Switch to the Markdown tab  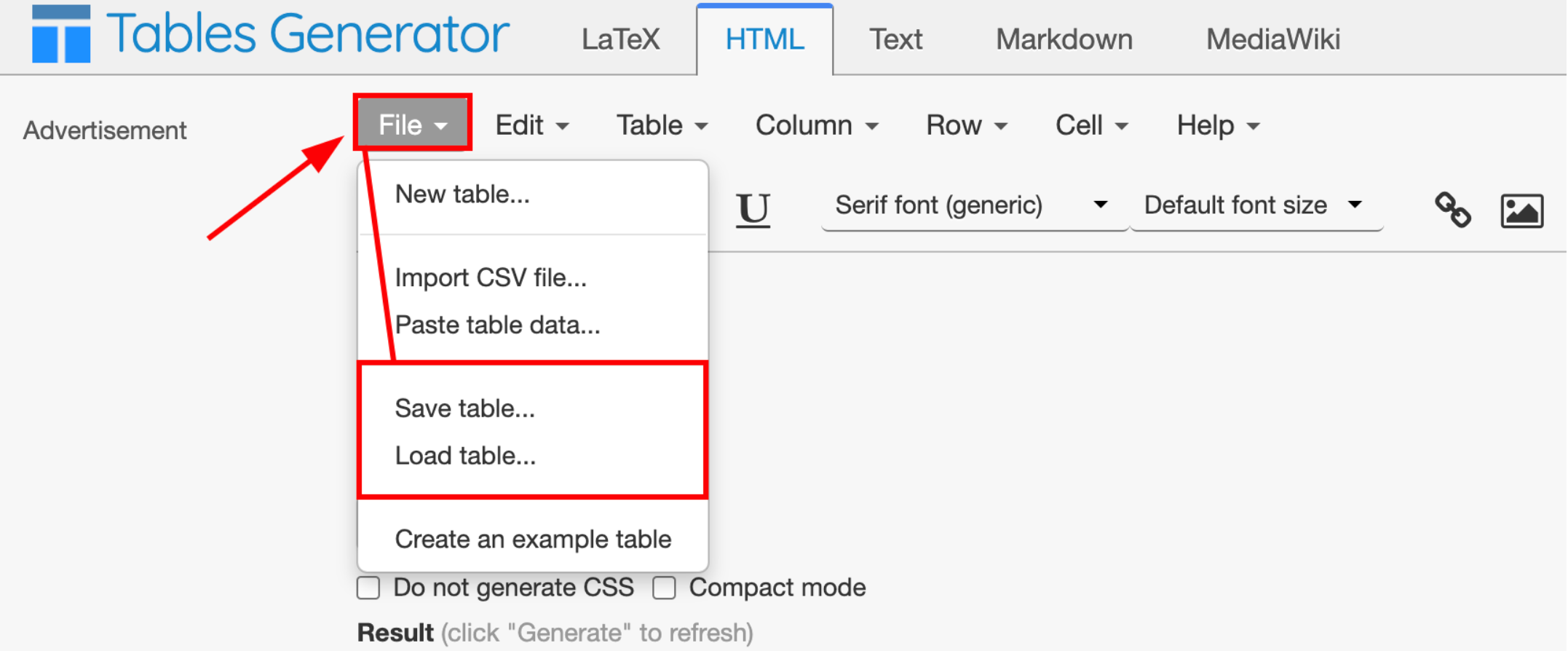coord(1064,39)
